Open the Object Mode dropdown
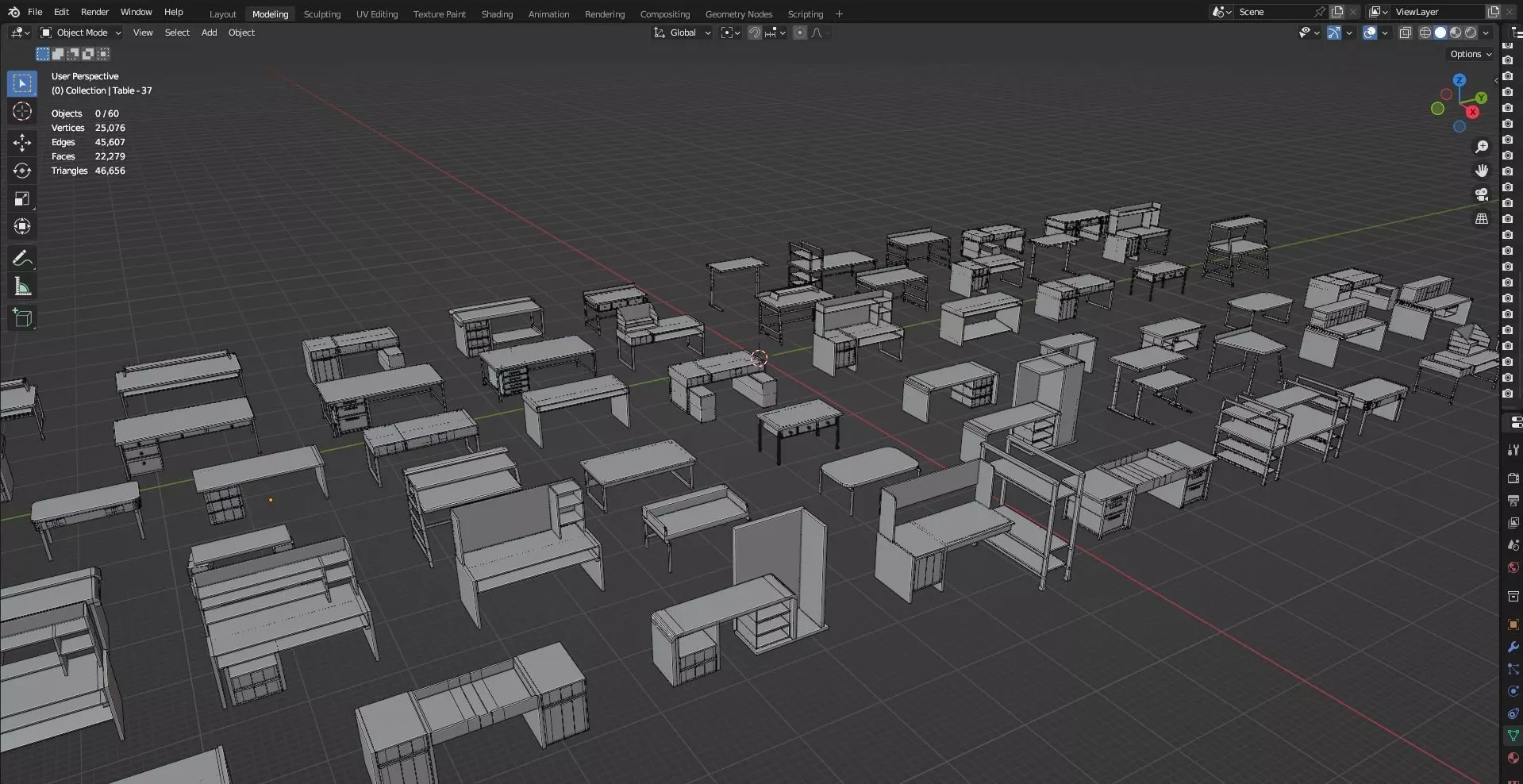This screenshot has height=784, width=1523. coord(81,33)
